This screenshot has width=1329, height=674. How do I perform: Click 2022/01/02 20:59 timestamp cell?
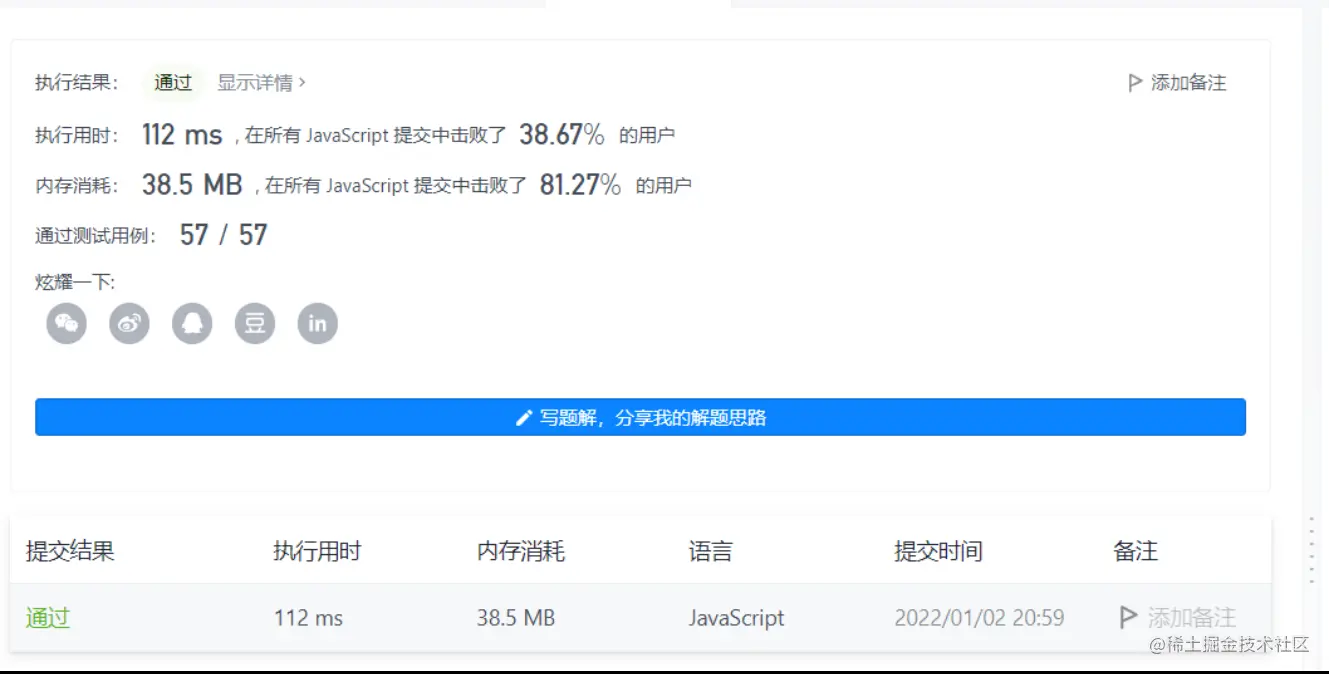point(979,618)
